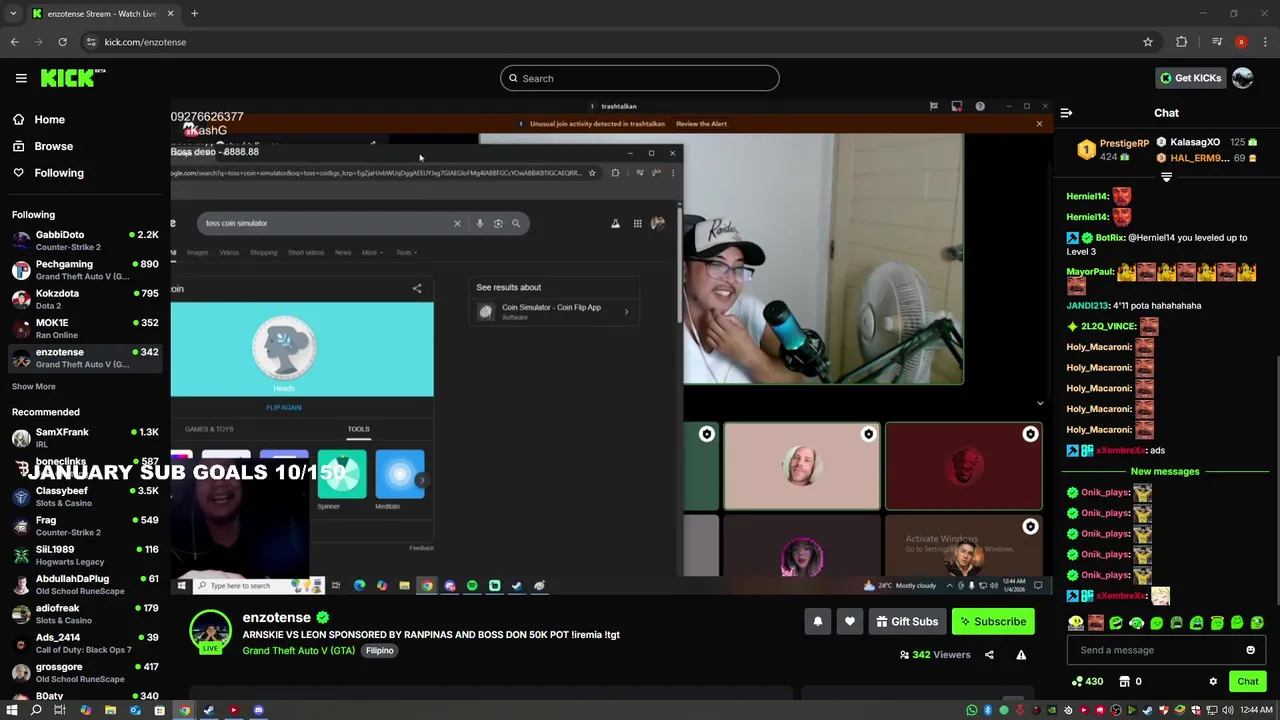
Task: Click the volume speaker tray icon
Action: pyautogui.click(x=1228, y=710)
